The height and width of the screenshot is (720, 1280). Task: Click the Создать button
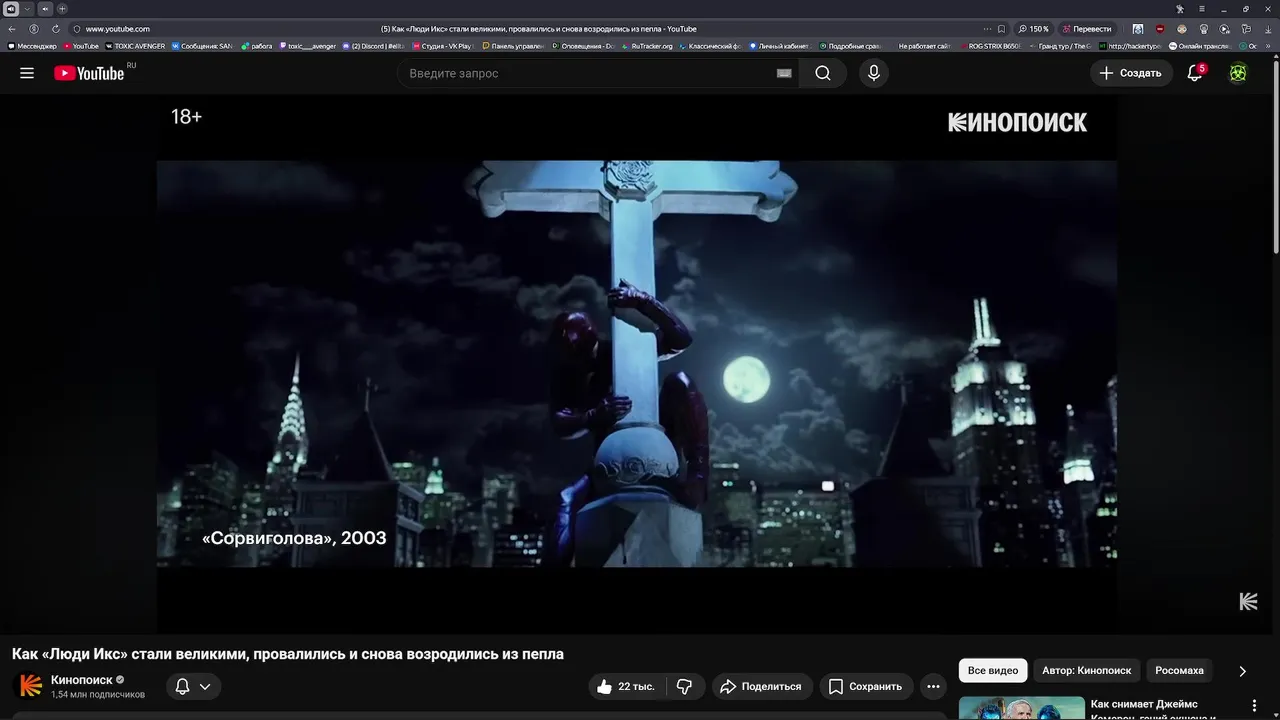(x=1131, y=73)
